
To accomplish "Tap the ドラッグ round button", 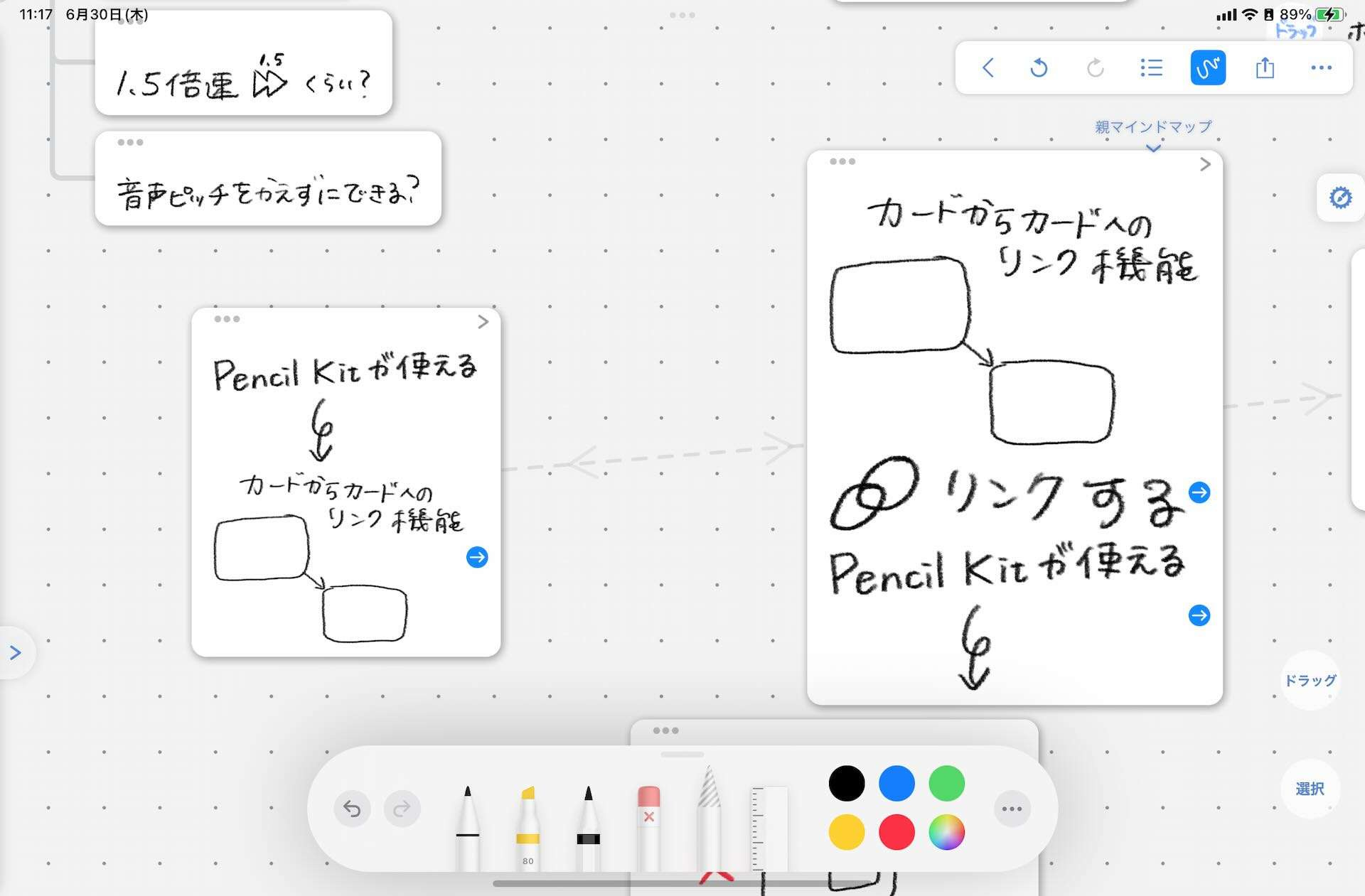I will click(1310, 680).
